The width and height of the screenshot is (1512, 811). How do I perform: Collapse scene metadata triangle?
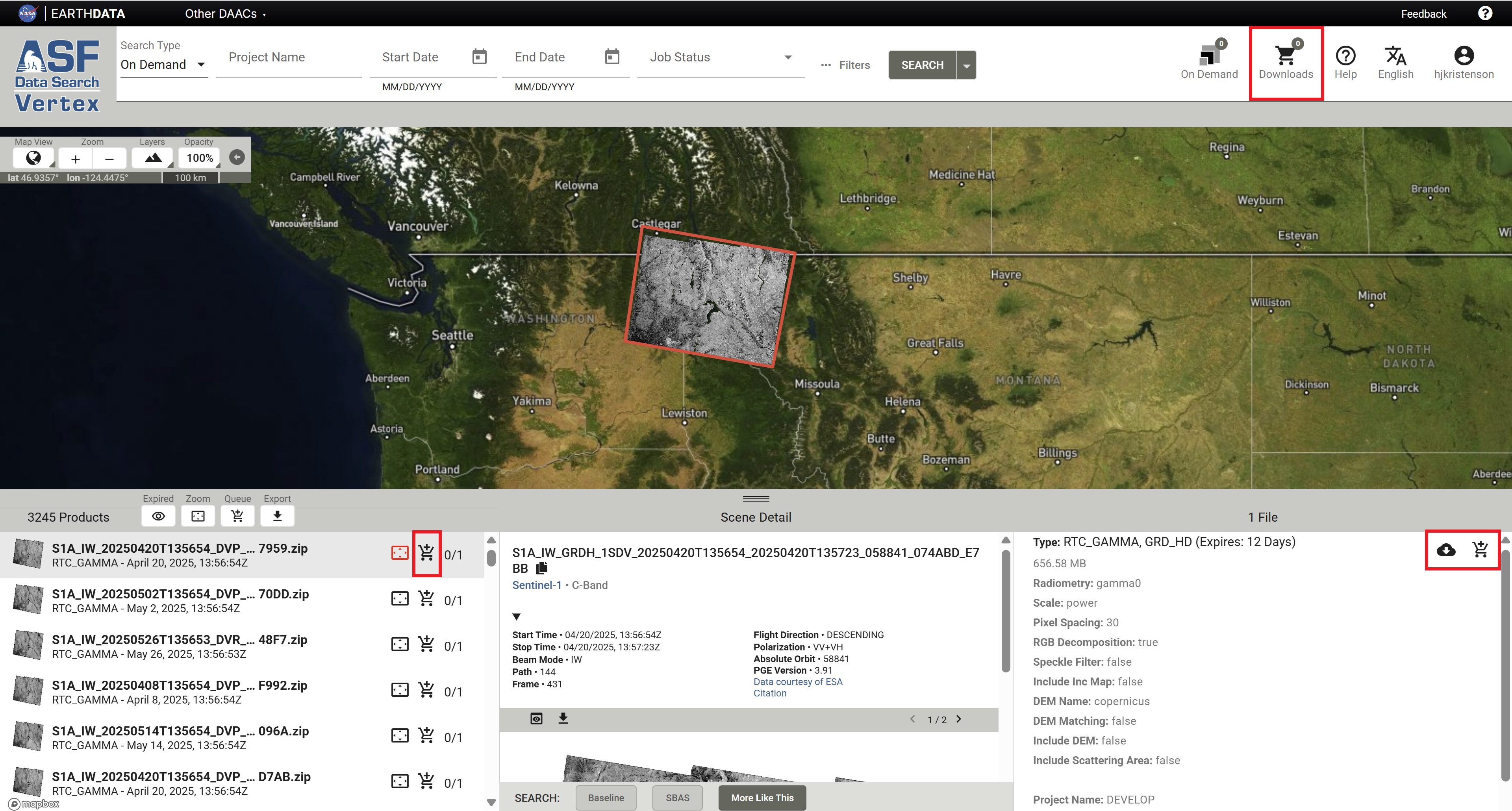click(517, 617)
